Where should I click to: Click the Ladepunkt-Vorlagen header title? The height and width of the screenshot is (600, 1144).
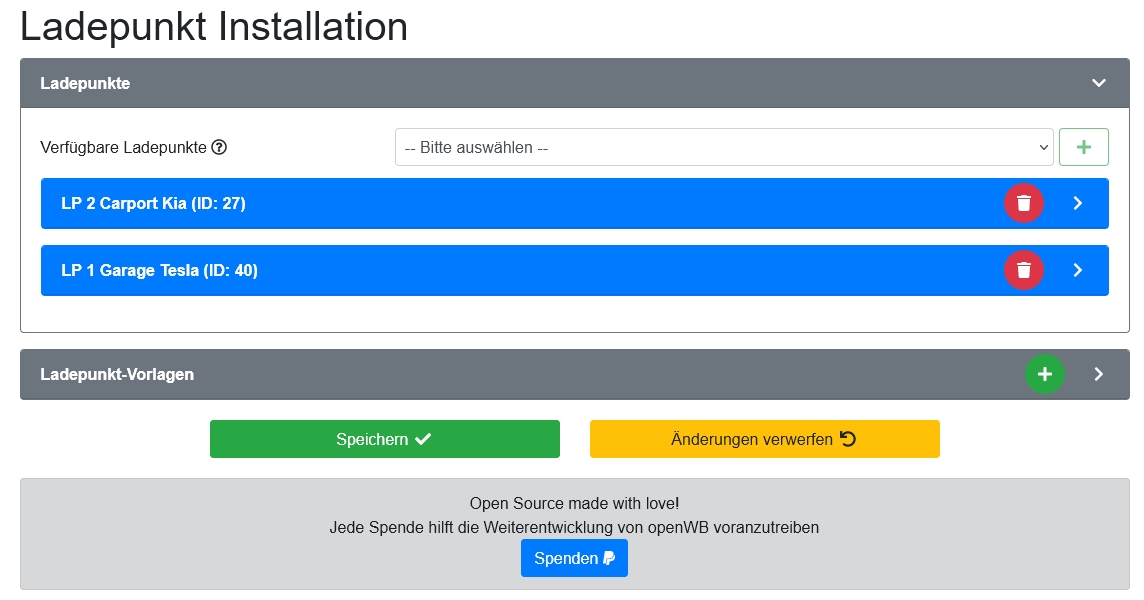[117, 374]
